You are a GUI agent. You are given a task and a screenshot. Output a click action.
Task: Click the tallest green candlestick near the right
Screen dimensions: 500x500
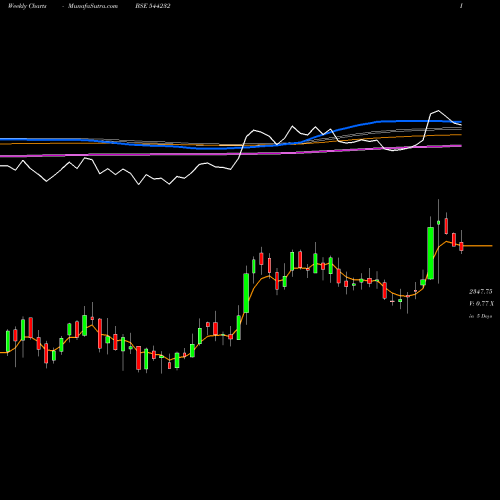tap(431, 253)
